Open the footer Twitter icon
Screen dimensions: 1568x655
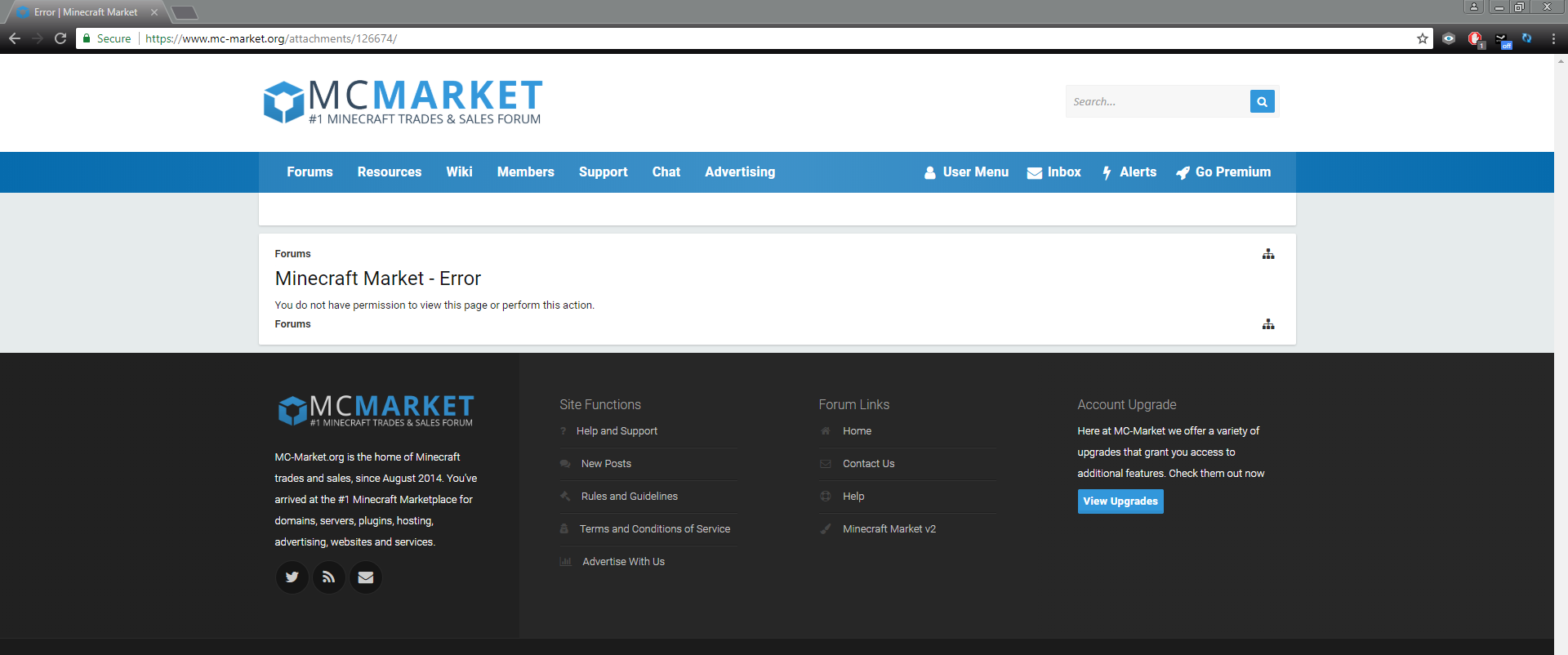(x=292, y=577)
